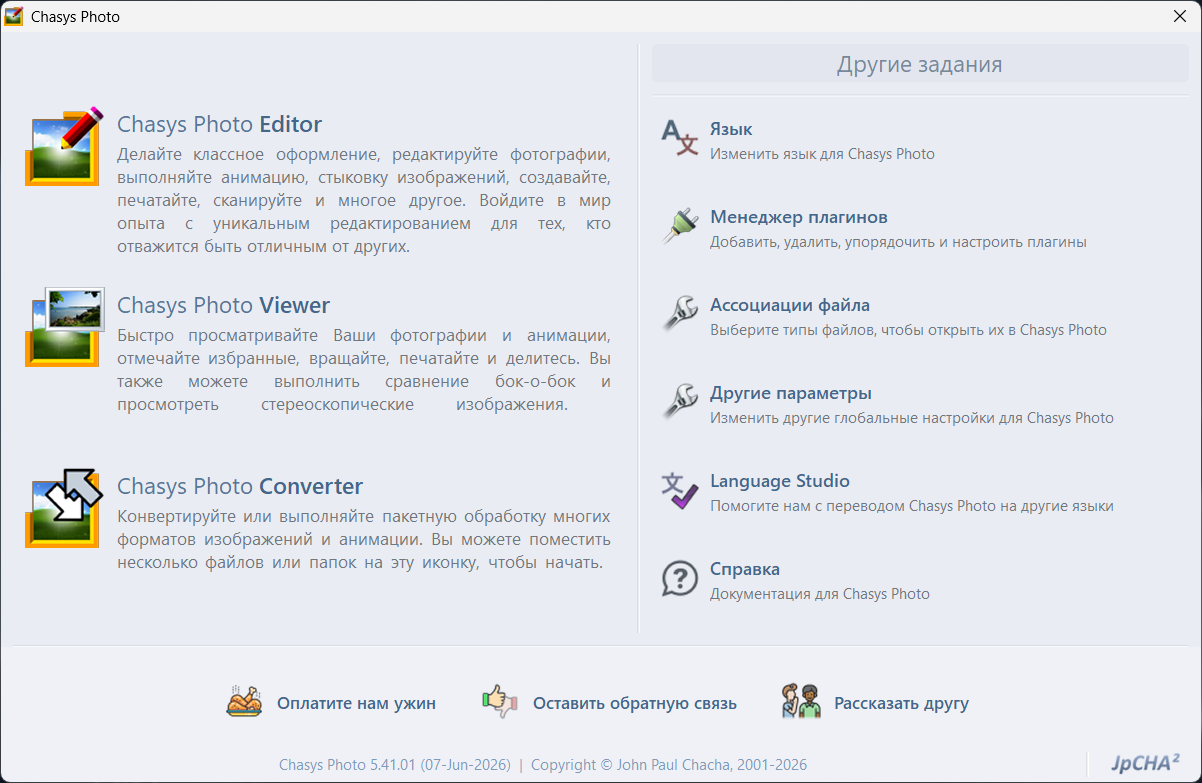1202x783 pixels.
Task: Click the Chasys Photo title bar icon
Action: 14,16
